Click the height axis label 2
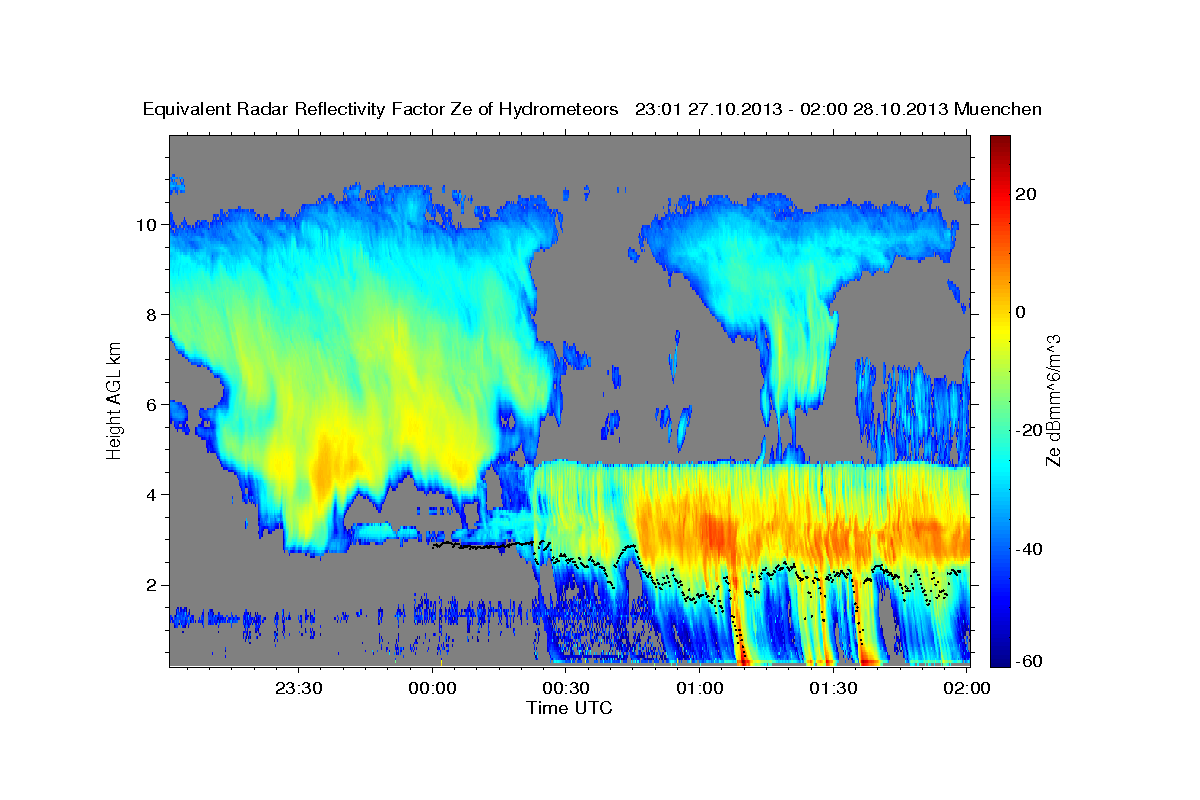 (x=153, y=585)
